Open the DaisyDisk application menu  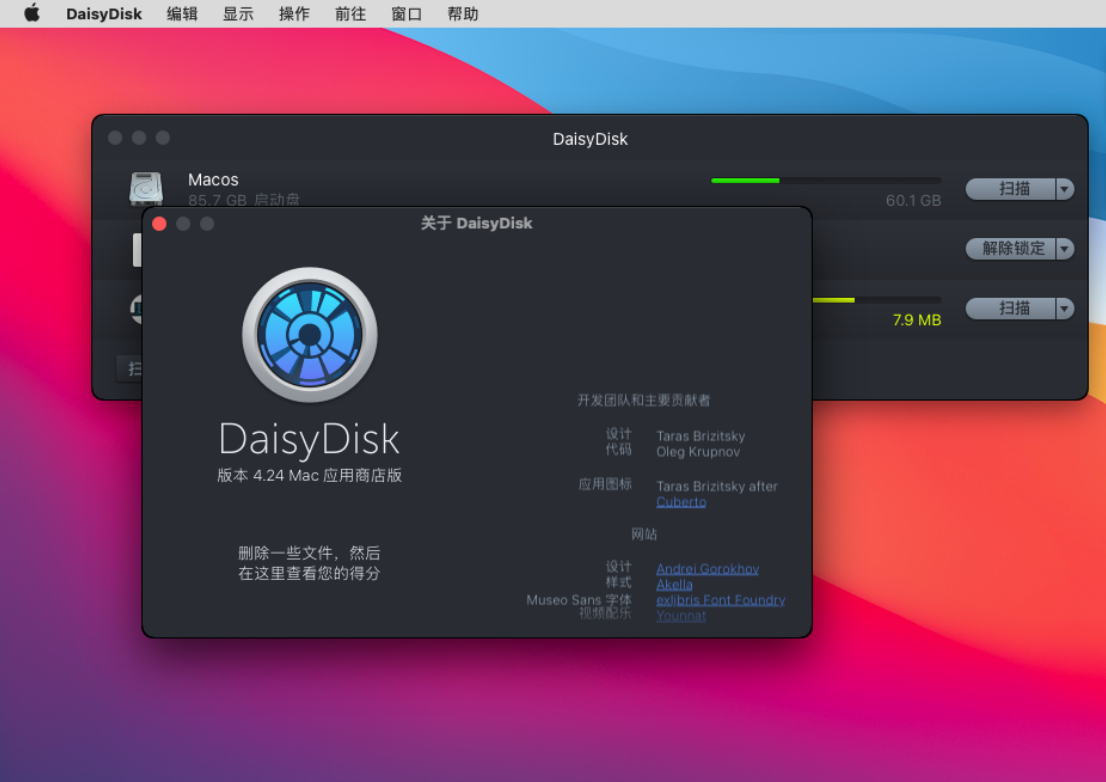104,14
